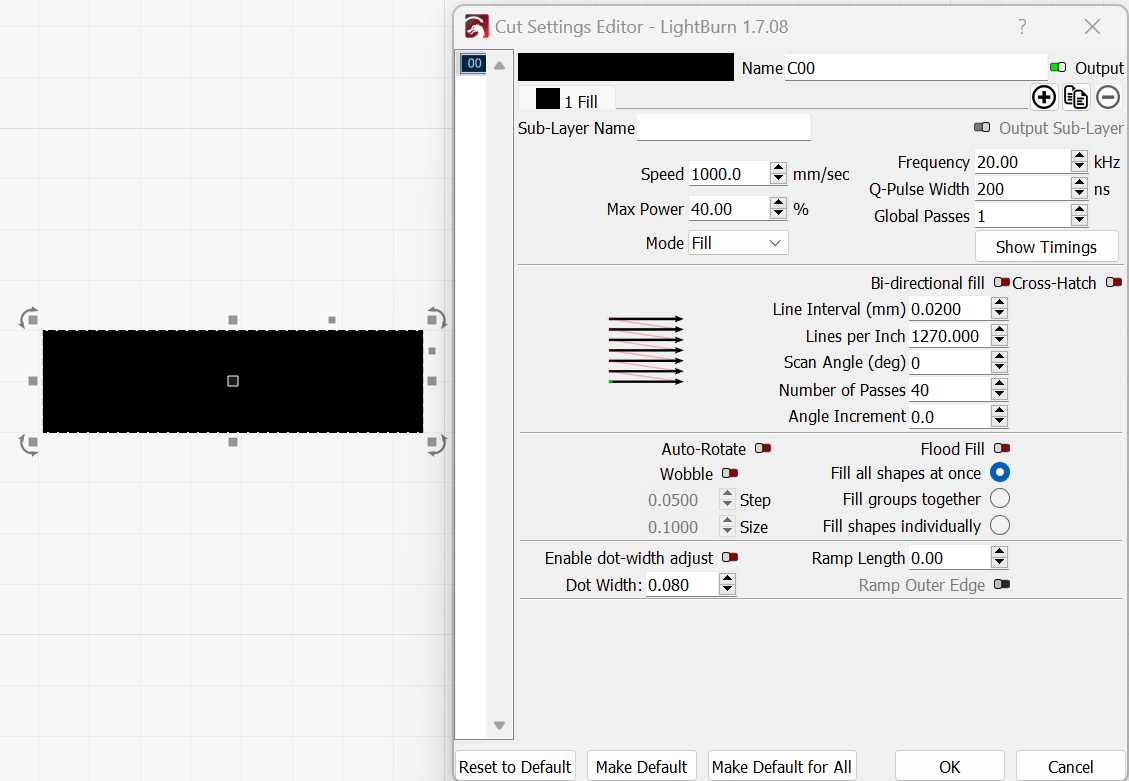Click the black layer color bar
The height and width of the screenshot is (781, 1129).
(626, 67)
